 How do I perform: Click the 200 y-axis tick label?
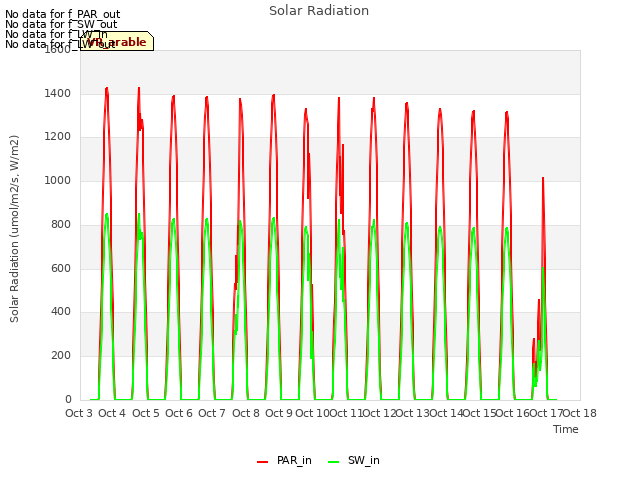(x=61, y=356)
